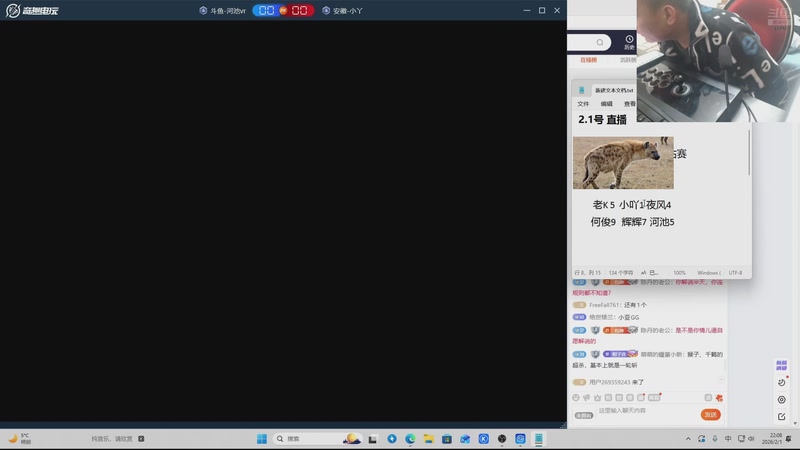
Task: Open the 历史 history clock icon
Action: tap(629, 40)
